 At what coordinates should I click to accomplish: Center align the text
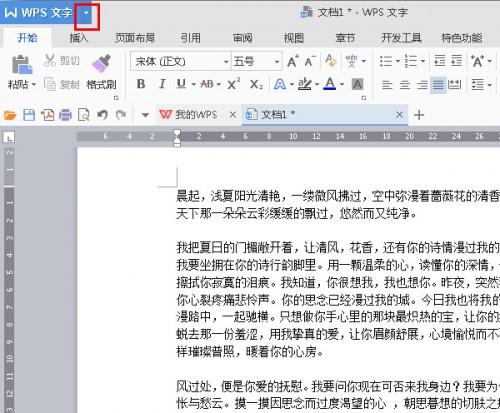coord(405,85)
